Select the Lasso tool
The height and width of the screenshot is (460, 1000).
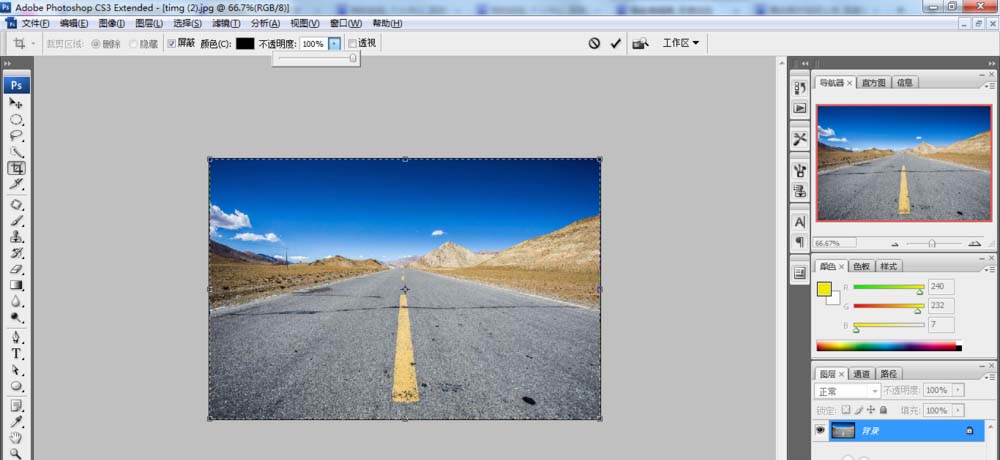click(17, 136)
